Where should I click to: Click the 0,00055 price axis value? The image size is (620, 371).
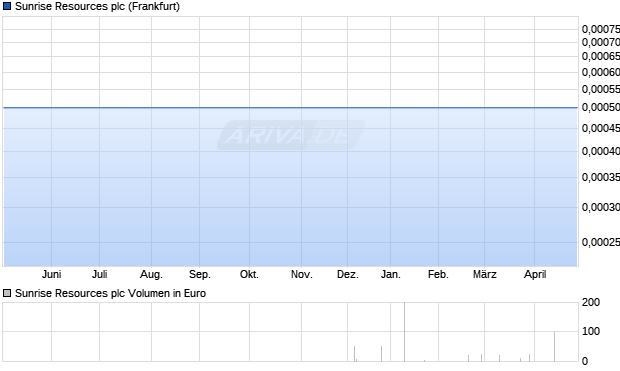601,89
